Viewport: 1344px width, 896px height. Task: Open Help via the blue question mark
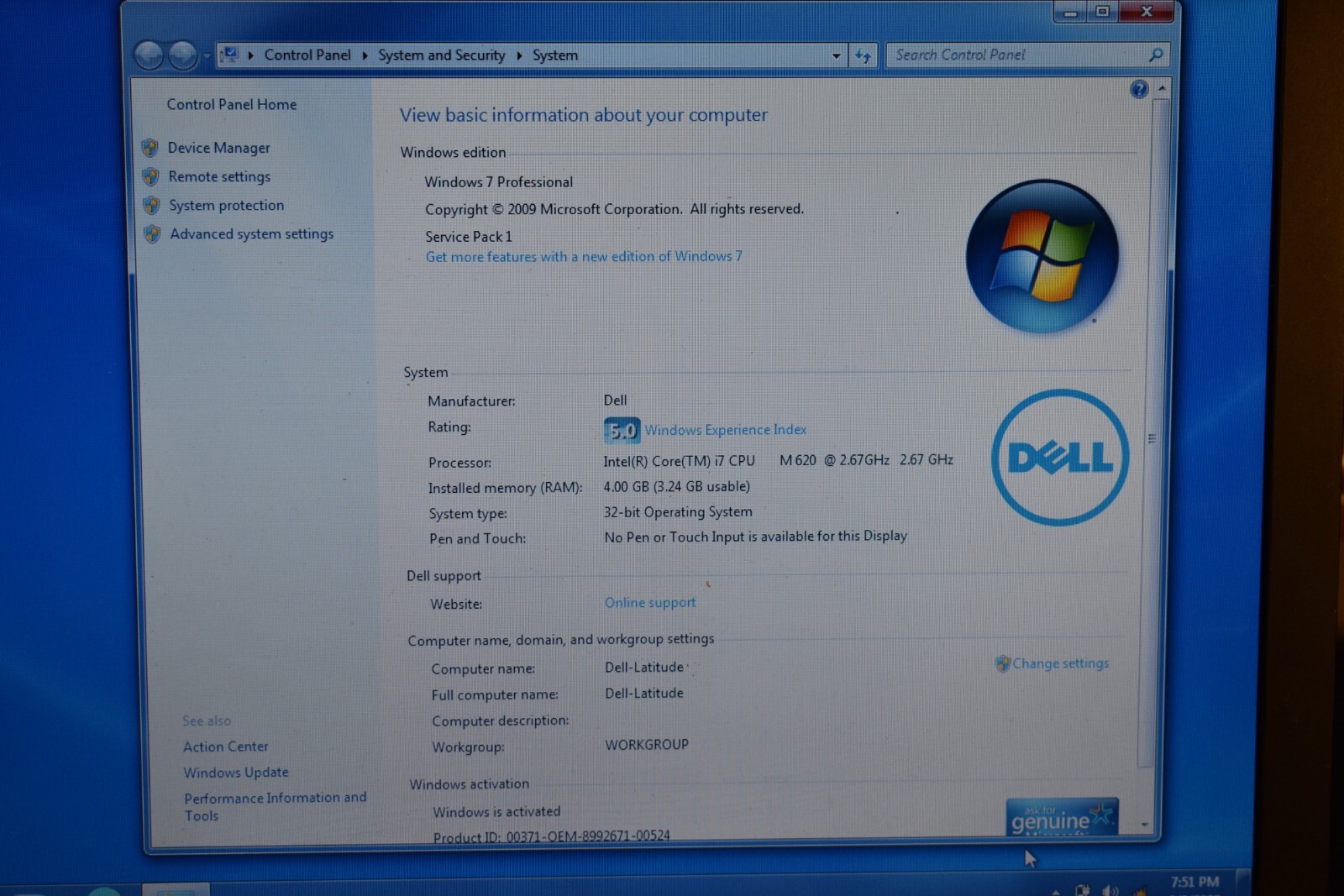pyautogui.click(x=1139, y=89)
